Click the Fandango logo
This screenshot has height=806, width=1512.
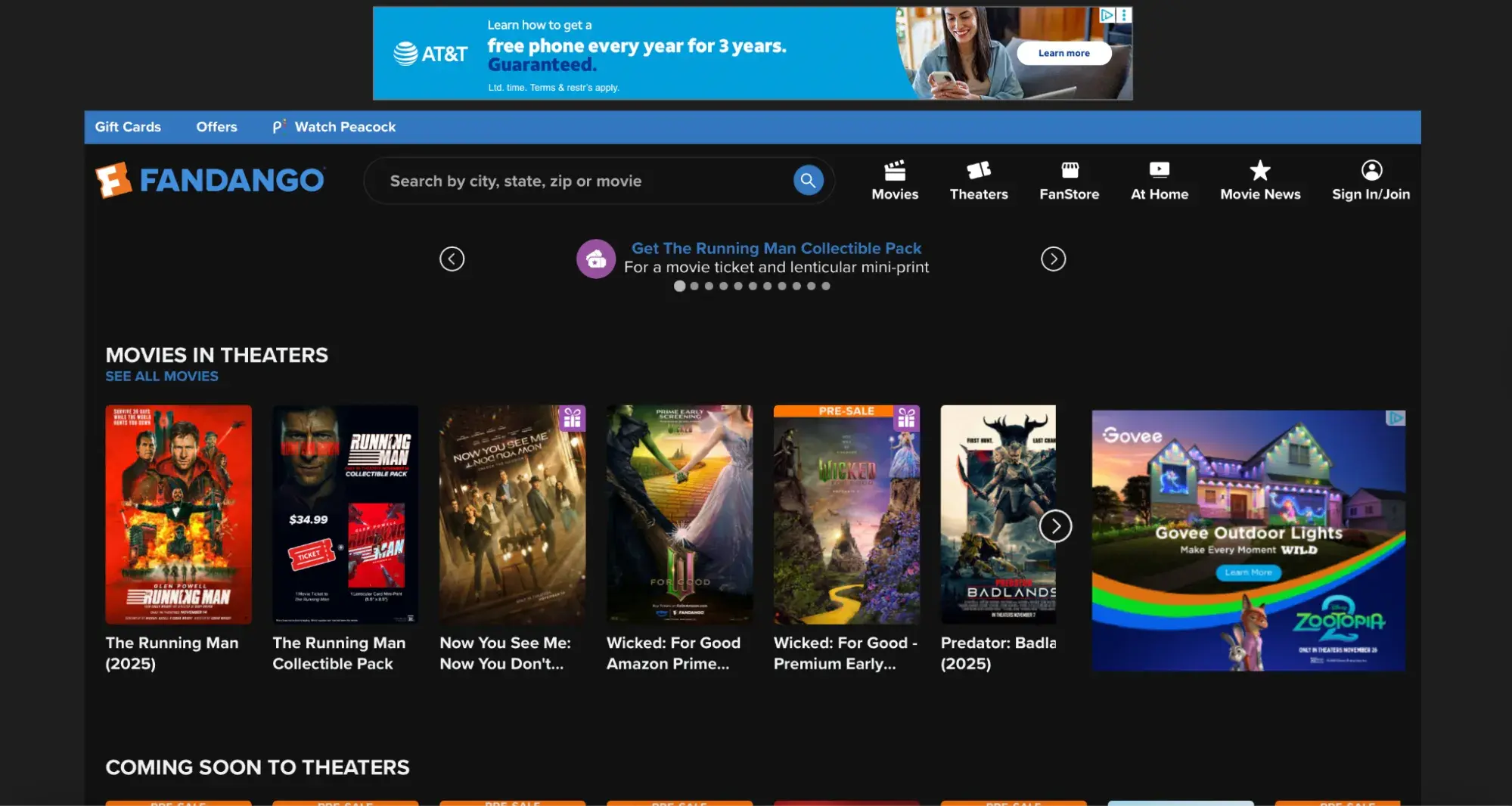point(210,179)
